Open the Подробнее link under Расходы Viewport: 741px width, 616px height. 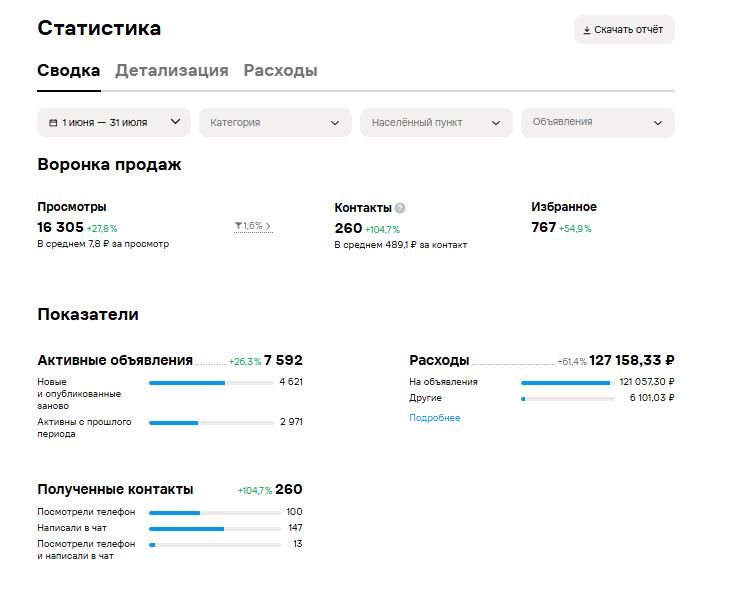point(435,418)
